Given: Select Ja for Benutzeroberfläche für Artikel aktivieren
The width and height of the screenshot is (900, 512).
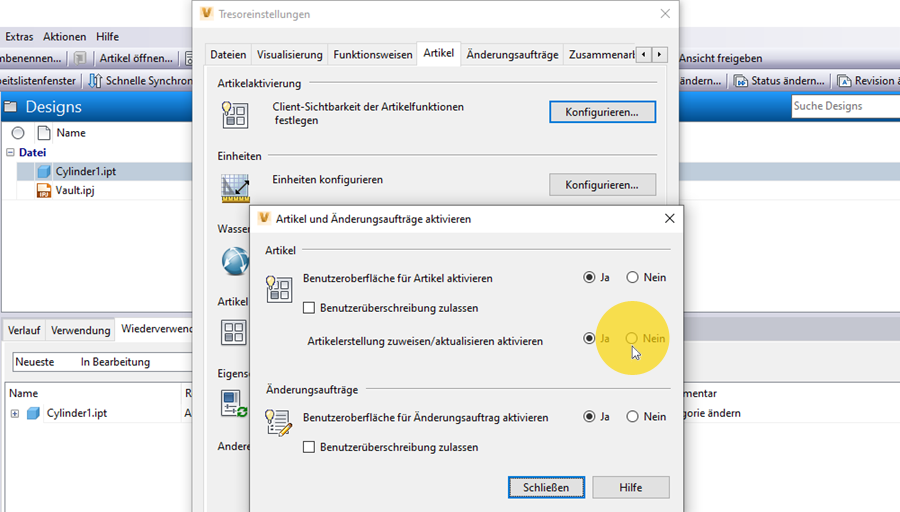Looking at the screenshot, I should click(x=589, y=278).
